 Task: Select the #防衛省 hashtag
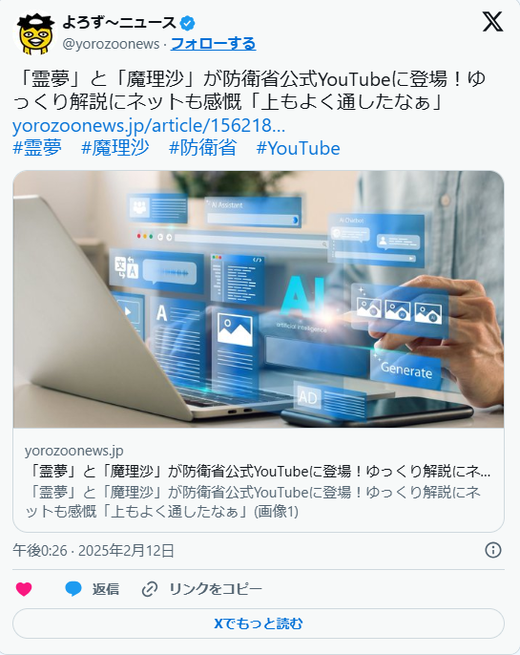click(x=203, y=148)
